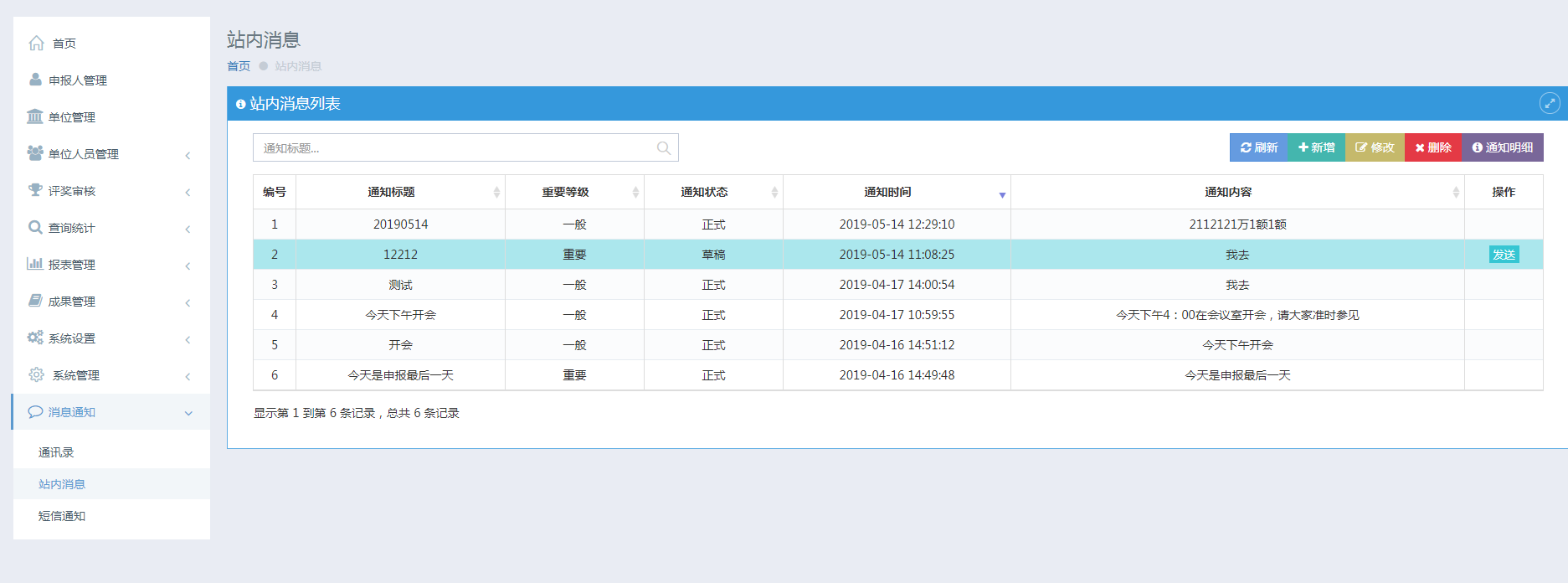Select the row titled 20190514
This screenshot has height=583, width=1568.
pyautogui.click(x=897, y=224)
